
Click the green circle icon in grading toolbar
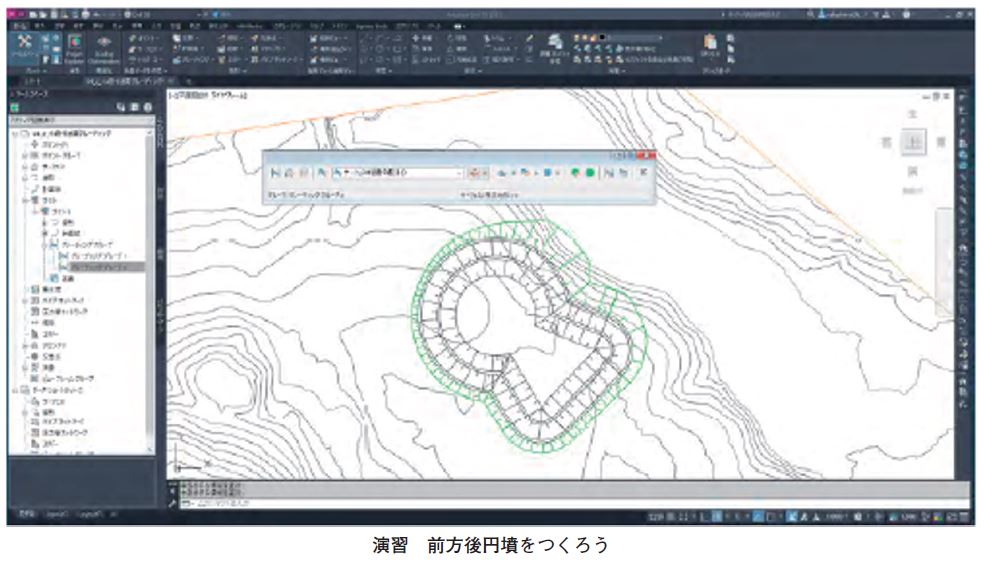click(x=590, y=172)
